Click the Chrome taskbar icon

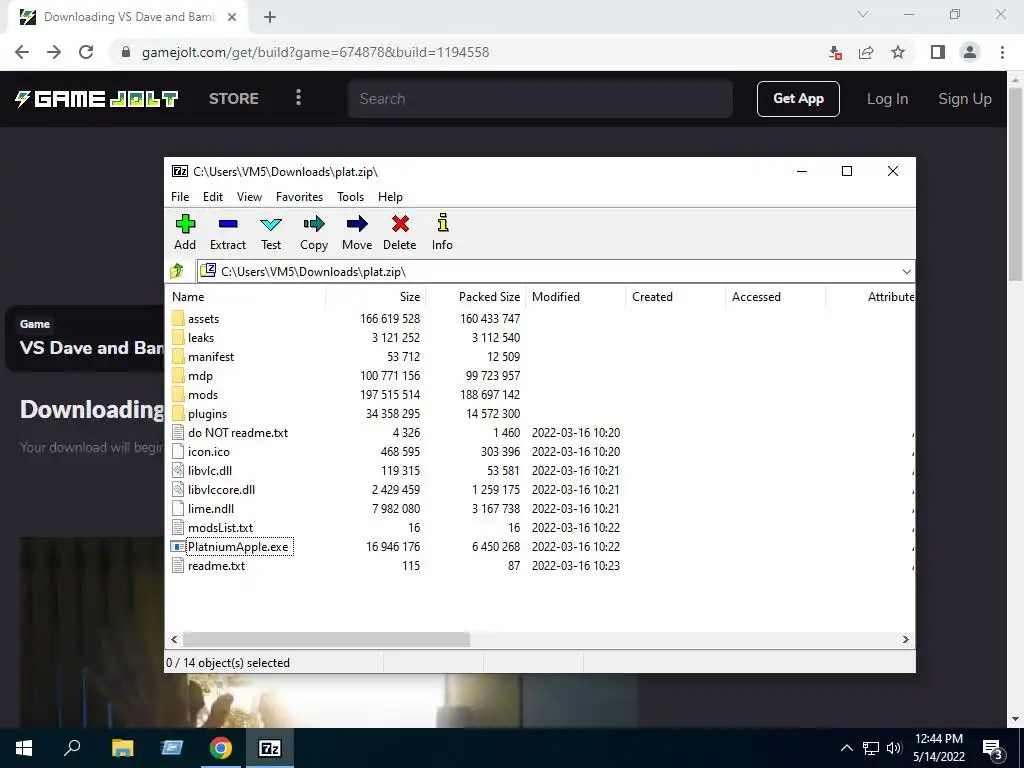pyautogui.click(x=221, y=748)
